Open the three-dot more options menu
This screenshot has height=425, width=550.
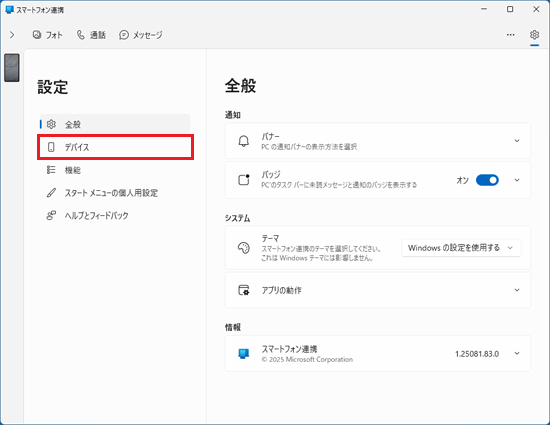tap(510, 35)
